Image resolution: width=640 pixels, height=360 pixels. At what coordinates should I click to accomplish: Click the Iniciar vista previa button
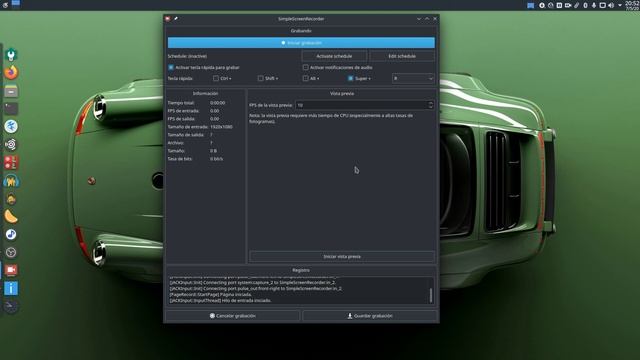[342, 257]
